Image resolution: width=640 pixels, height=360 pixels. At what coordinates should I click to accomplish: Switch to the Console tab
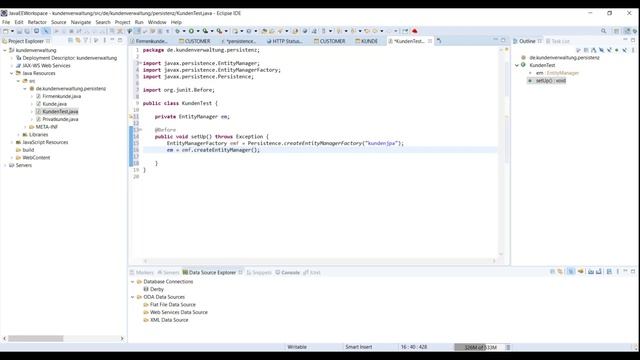click(288, 272)
